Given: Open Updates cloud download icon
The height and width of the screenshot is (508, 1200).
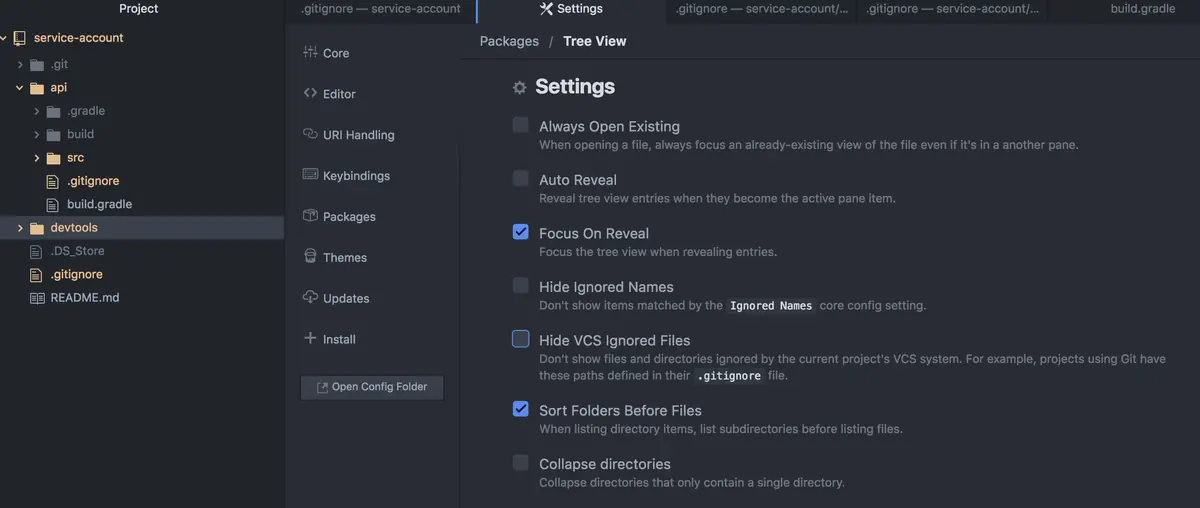Looking at the screenshot, I should coord(310,298).
